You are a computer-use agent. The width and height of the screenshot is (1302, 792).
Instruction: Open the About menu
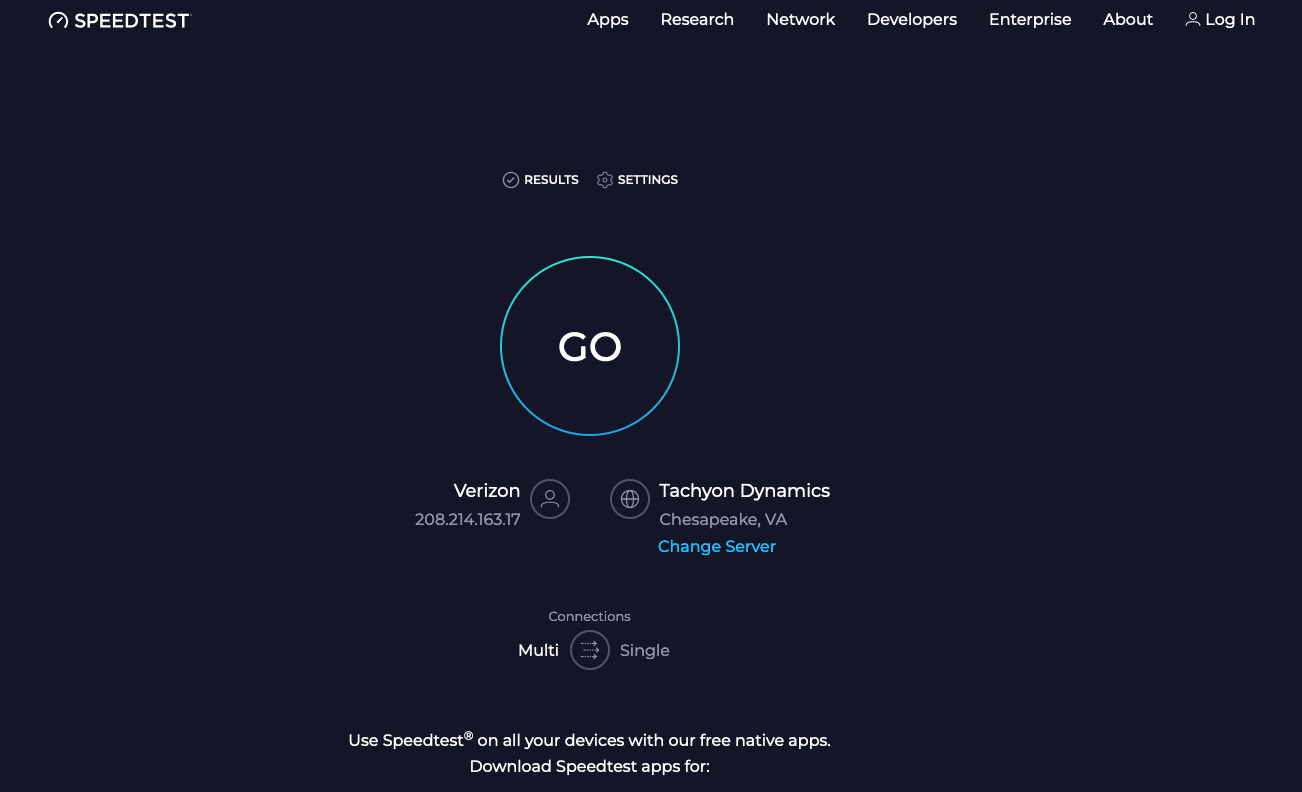point(1128,19)
